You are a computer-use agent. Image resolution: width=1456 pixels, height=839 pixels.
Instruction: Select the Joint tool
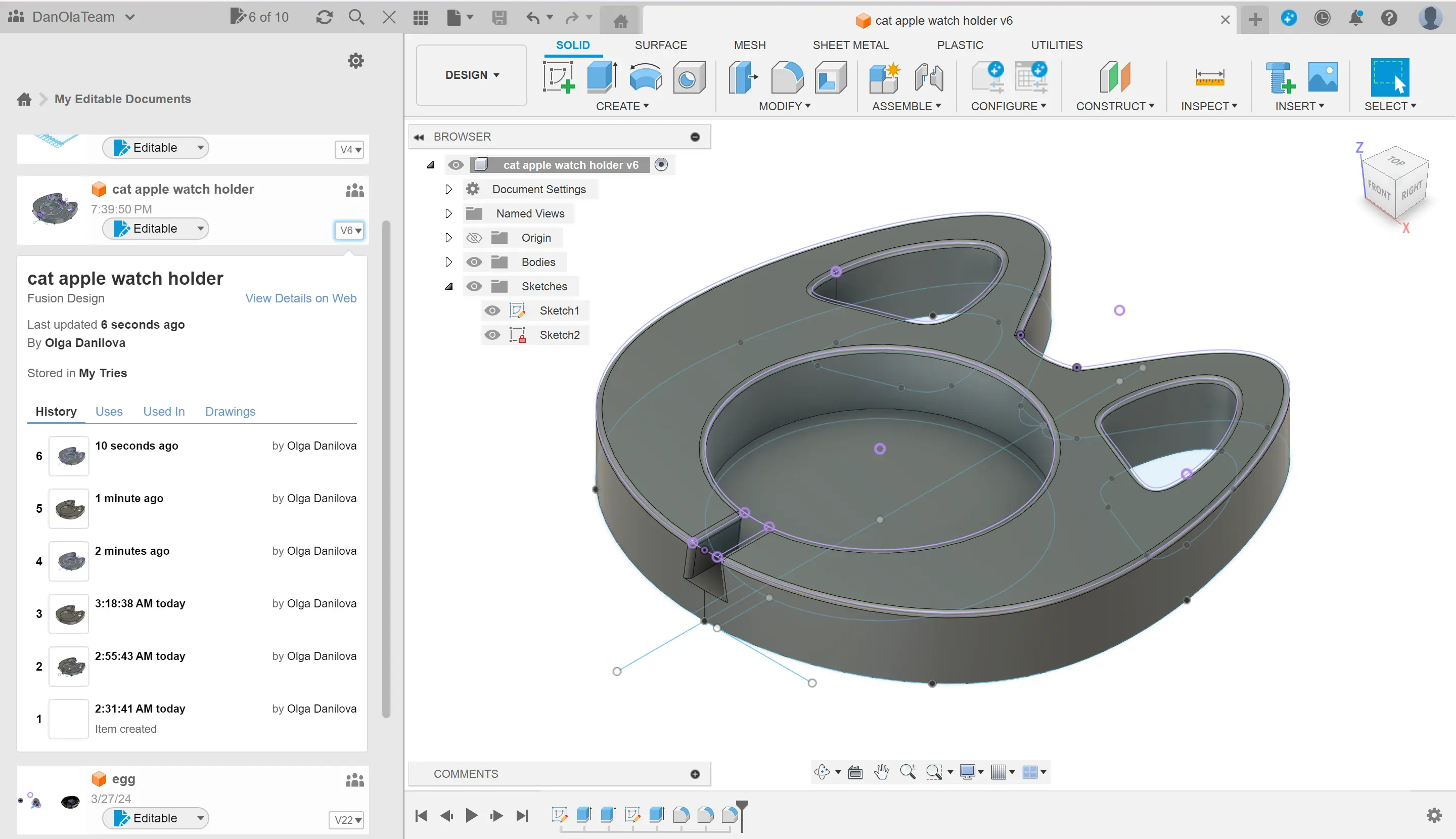[x=928, y=77]
